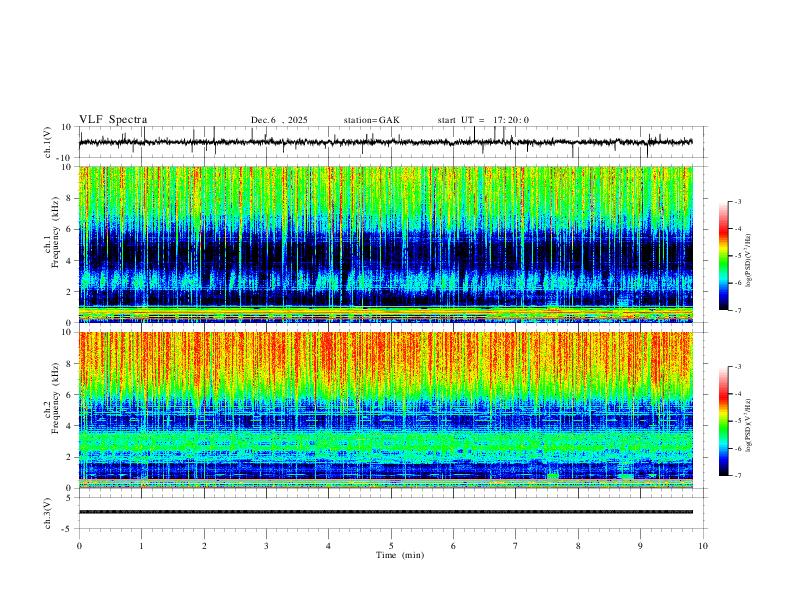Click the "ch.3(V)" axis label

pyautogui.click(x=48, y=513)
